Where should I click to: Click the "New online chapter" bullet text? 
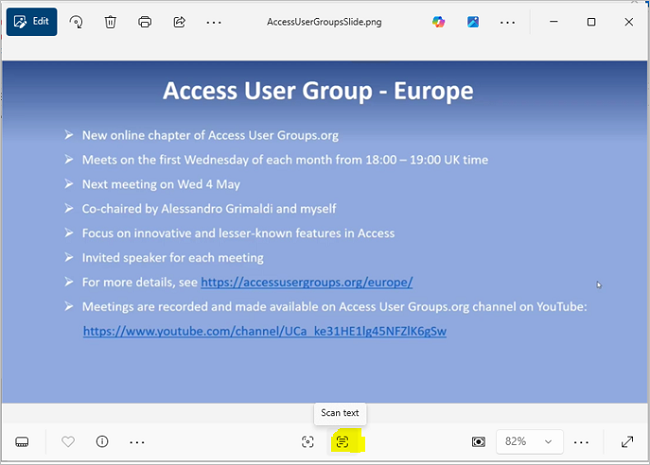[210, 136]
